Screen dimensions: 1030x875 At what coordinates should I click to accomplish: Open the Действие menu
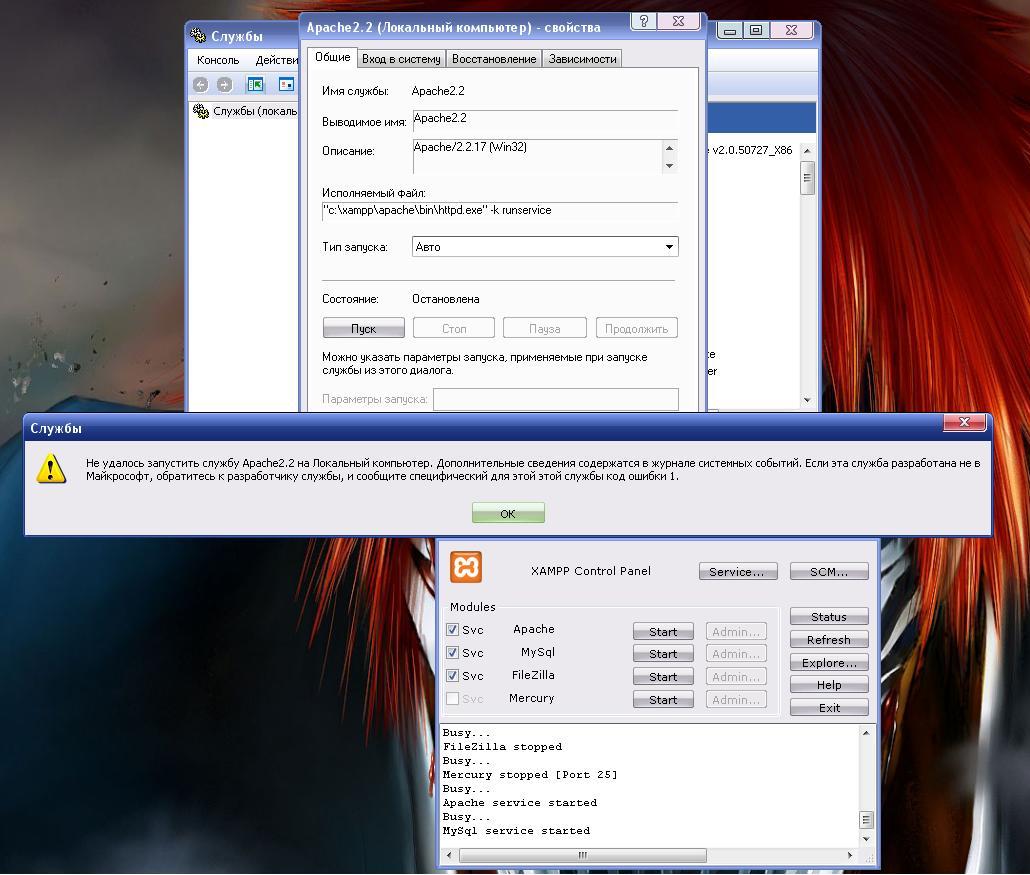pyautogui.click(x=277, y=60)
